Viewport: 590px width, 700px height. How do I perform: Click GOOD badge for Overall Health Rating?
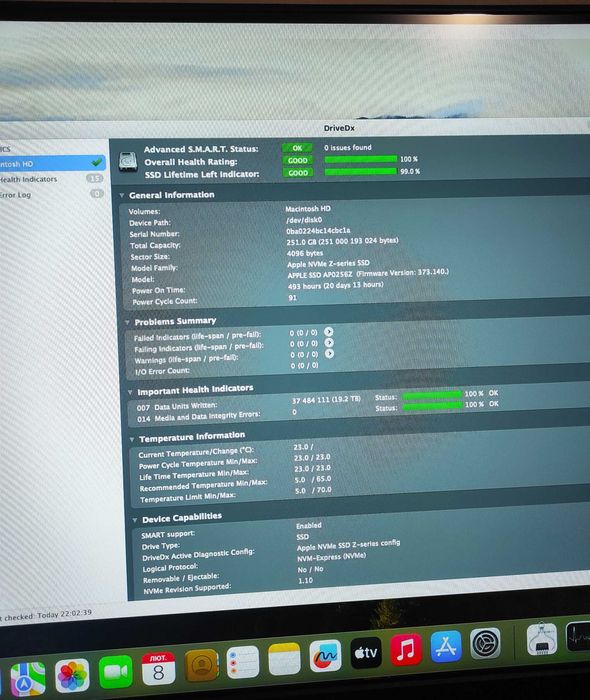tap(297, 160)
